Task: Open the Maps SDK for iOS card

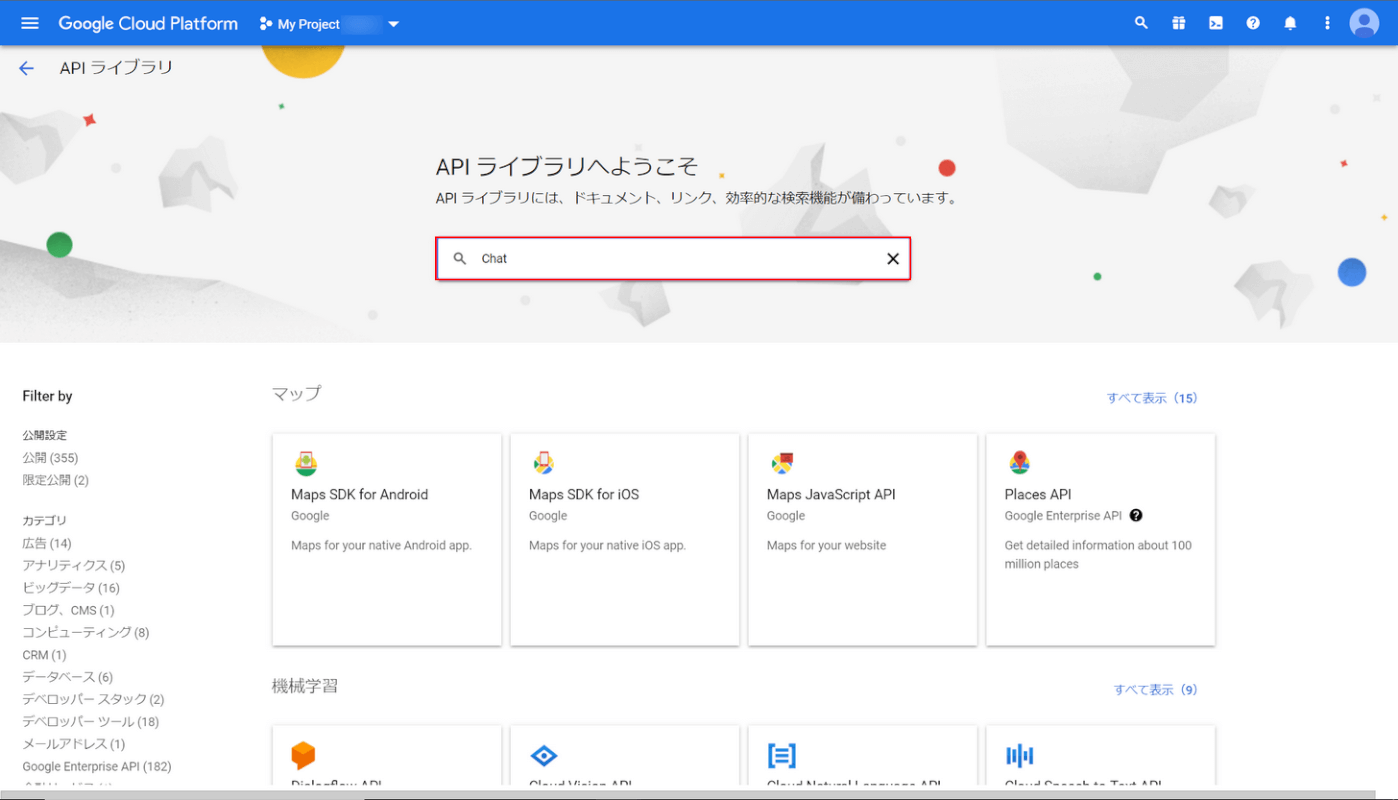Action: (x=625, y=539)
